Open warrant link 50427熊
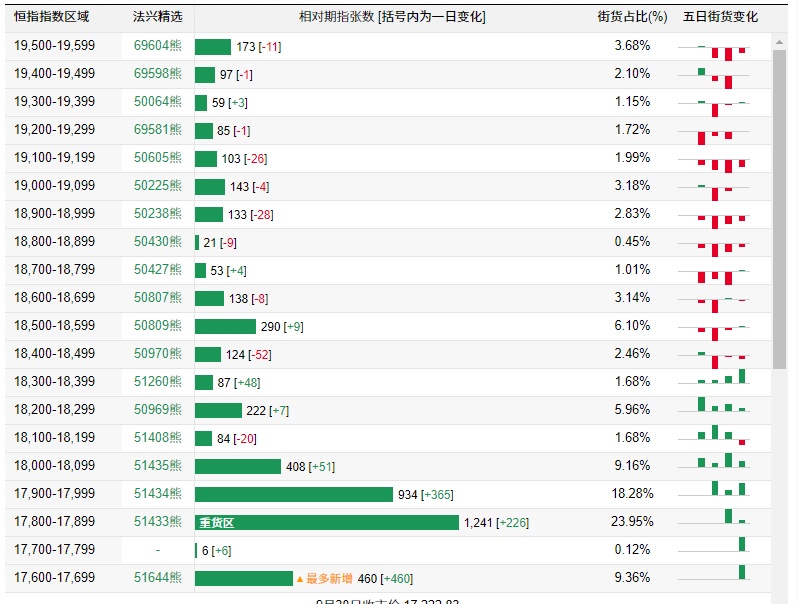The height and width of the screenshot is (604, 798). (x=158, y=270)
